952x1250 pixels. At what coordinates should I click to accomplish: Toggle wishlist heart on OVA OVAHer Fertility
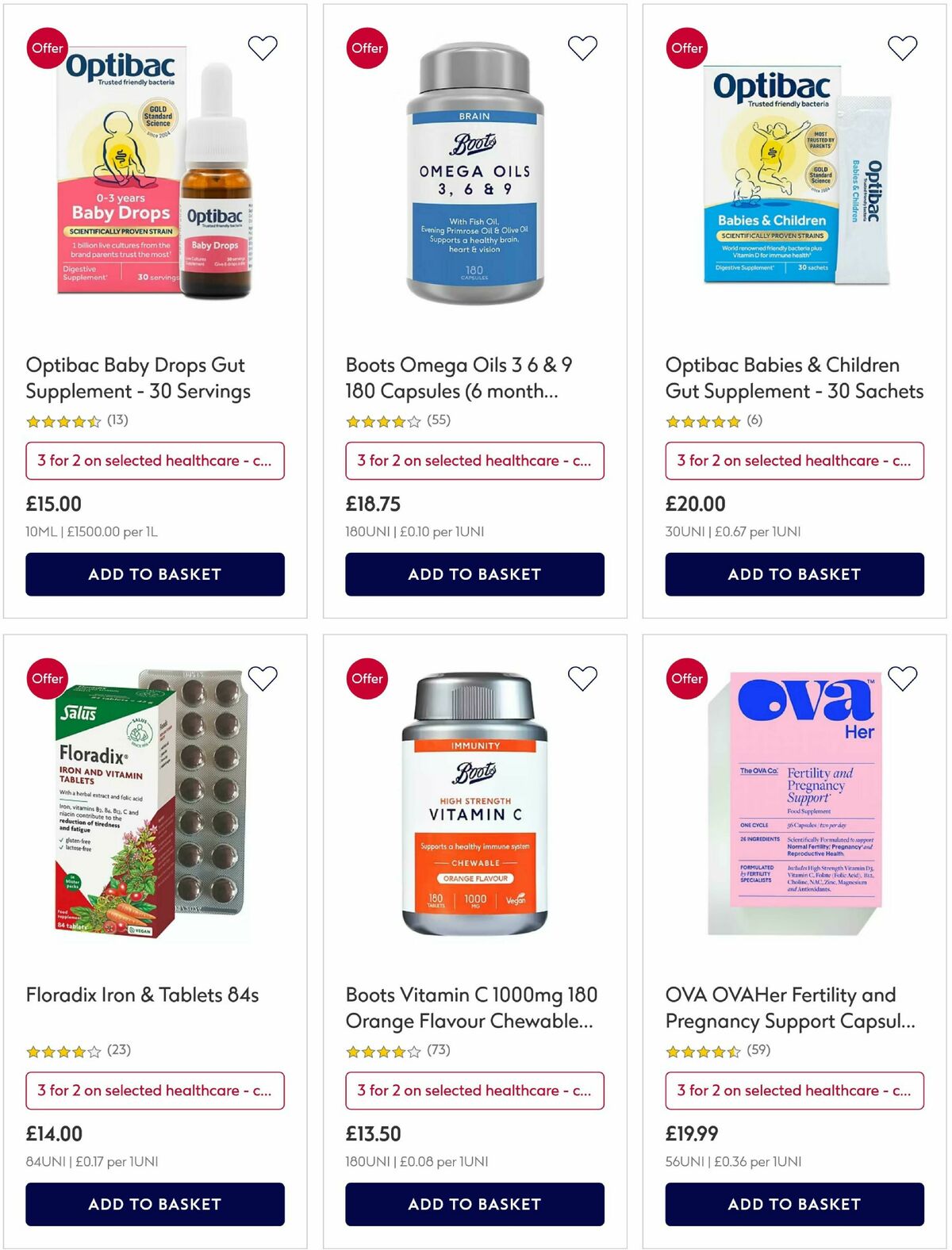tap(901, 678)
